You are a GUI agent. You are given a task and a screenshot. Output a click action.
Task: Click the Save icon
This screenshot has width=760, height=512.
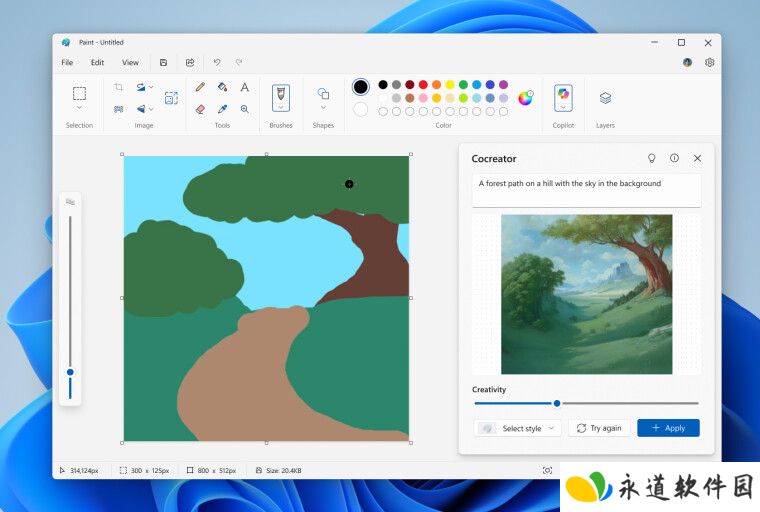(163, 63)
